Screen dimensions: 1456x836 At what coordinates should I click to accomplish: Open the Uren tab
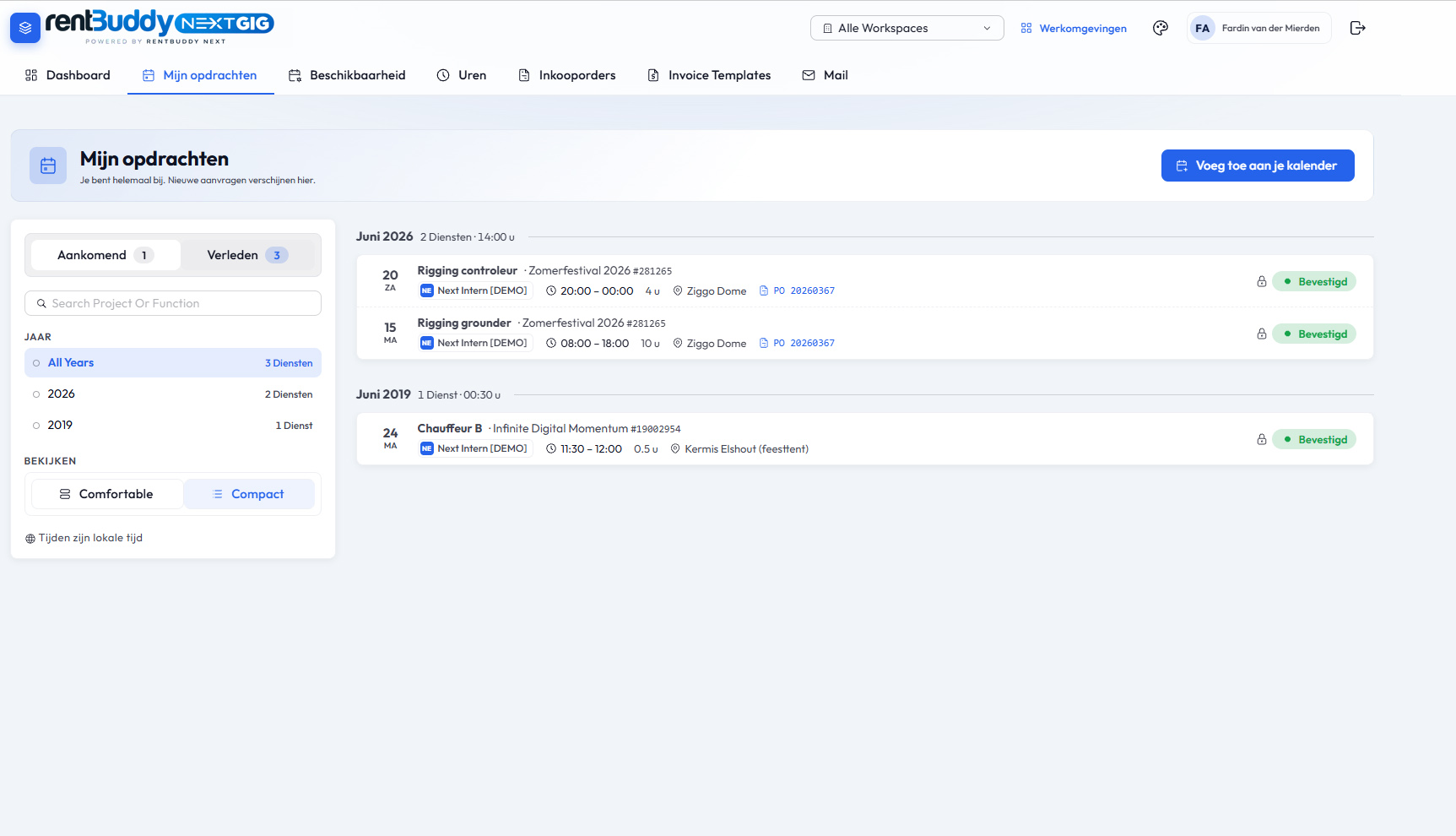click(462, 75)
